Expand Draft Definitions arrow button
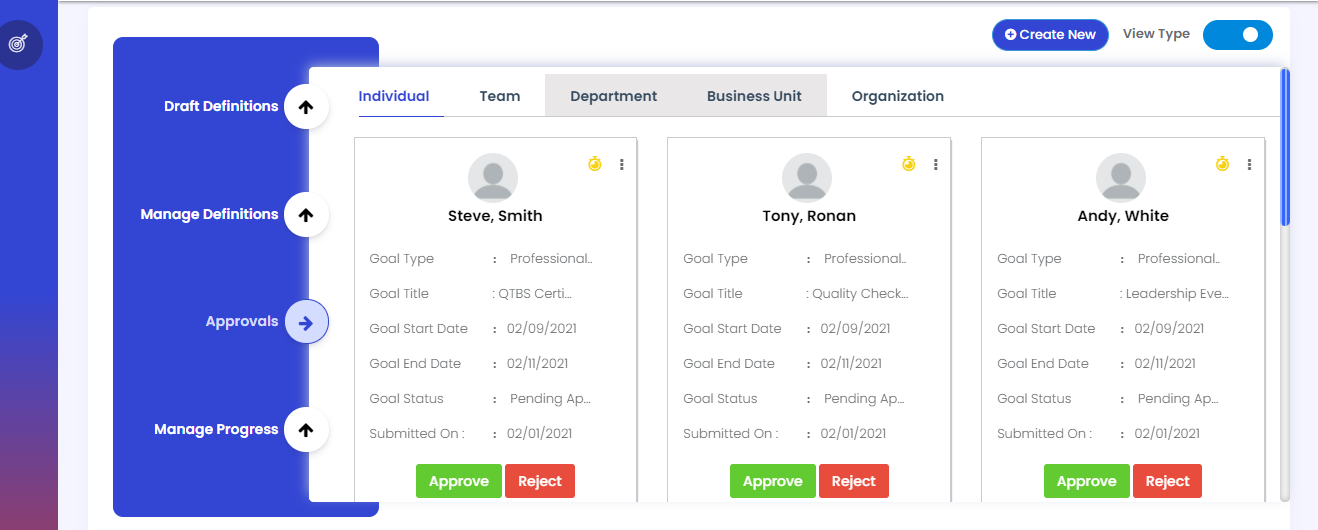 tap(306, 107)
